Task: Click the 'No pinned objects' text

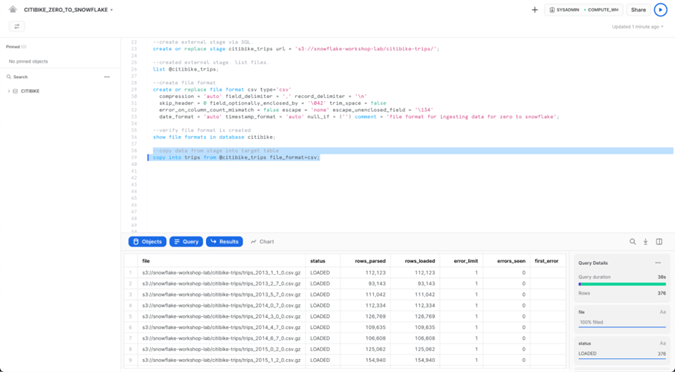Action: 28,62
